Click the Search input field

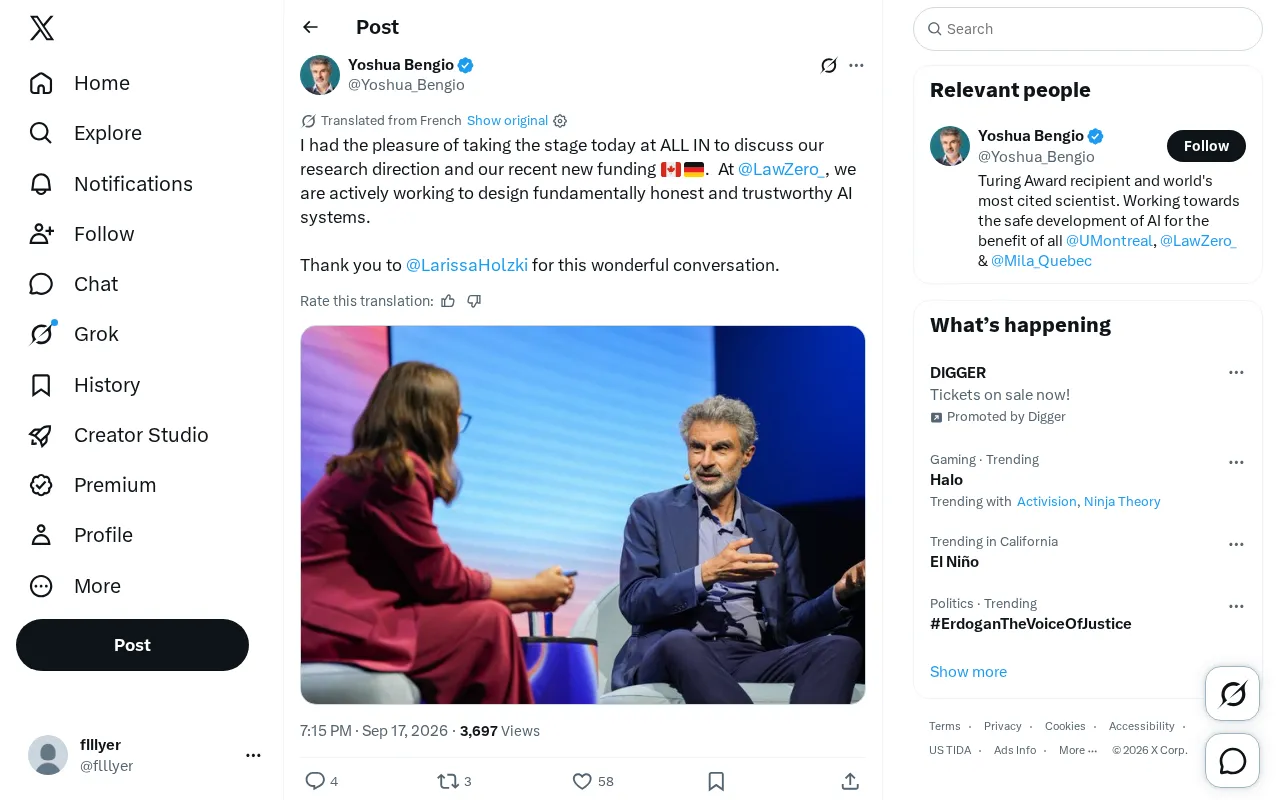click(1088, 29)
